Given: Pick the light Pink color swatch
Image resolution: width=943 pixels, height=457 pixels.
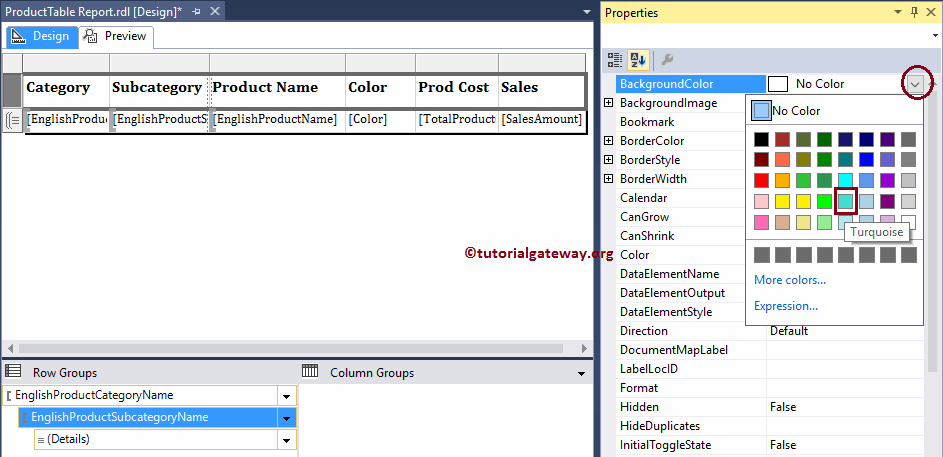Looking at the screenshot, I should (761, 201).
